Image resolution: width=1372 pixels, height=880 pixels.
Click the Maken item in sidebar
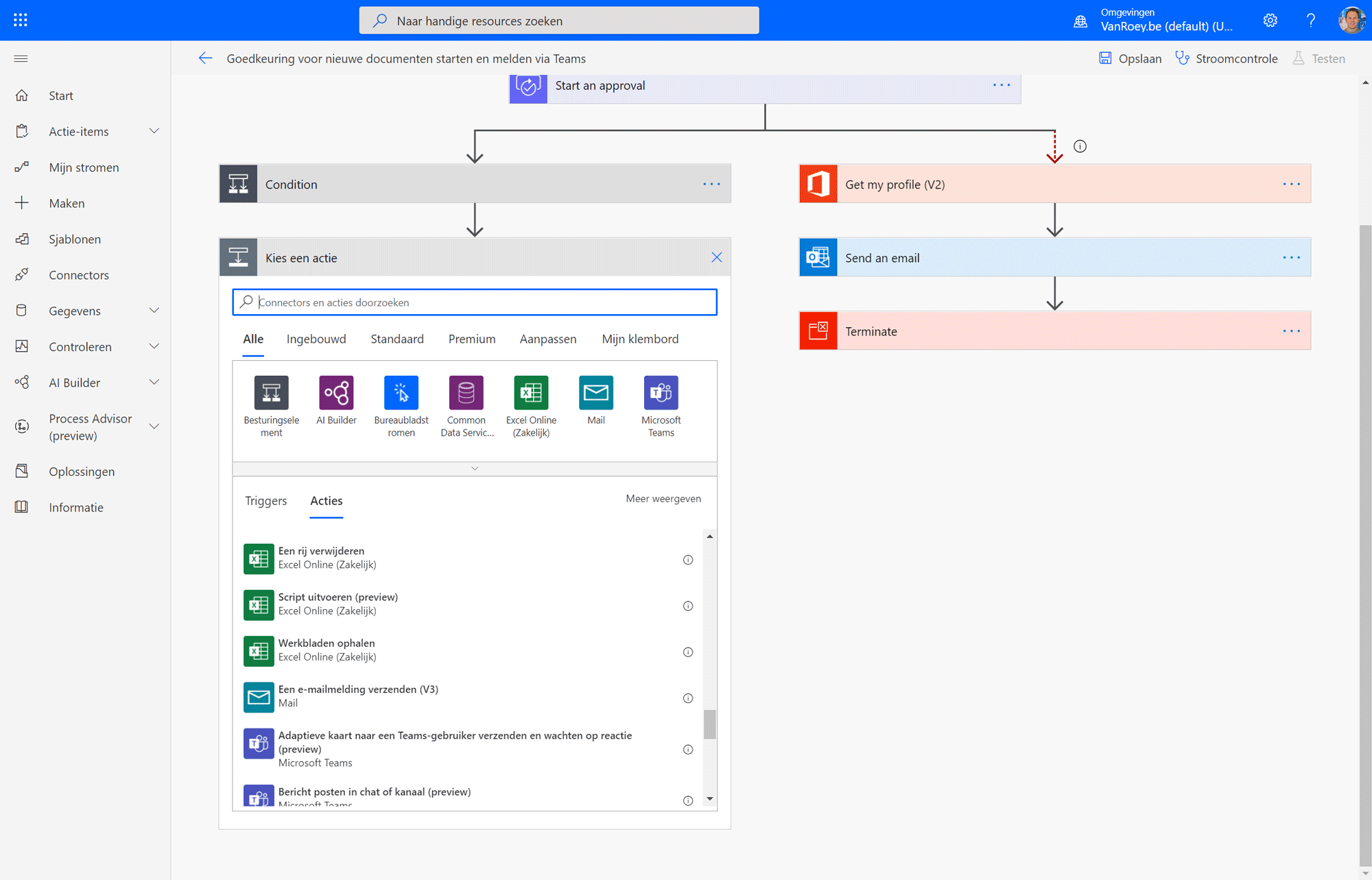click(x=67, y=203)
